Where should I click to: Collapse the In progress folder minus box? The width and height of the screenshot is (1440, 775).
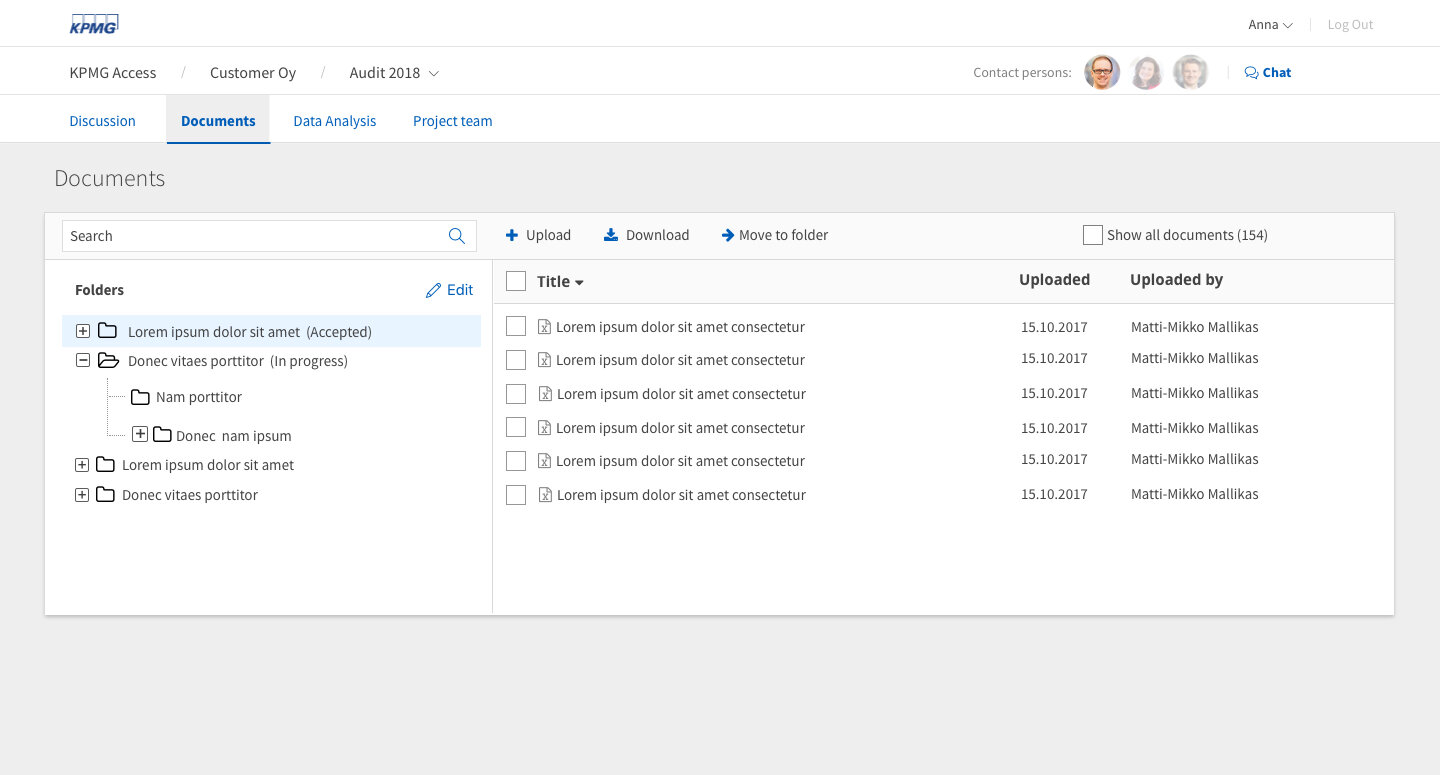click(x=83, y=360)
